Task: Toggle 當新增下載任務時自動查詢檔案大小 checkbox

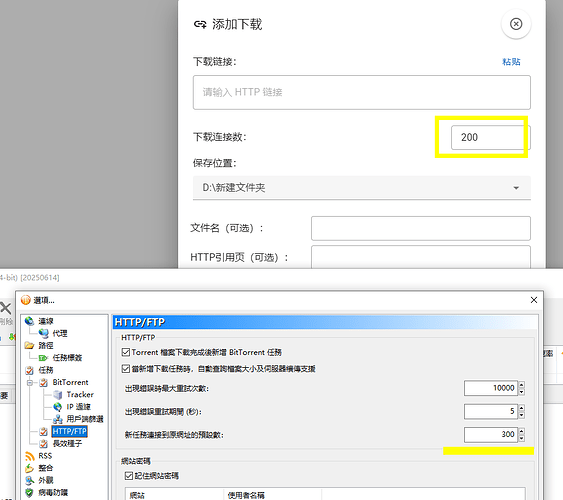Action: click(x=126, y=369)
